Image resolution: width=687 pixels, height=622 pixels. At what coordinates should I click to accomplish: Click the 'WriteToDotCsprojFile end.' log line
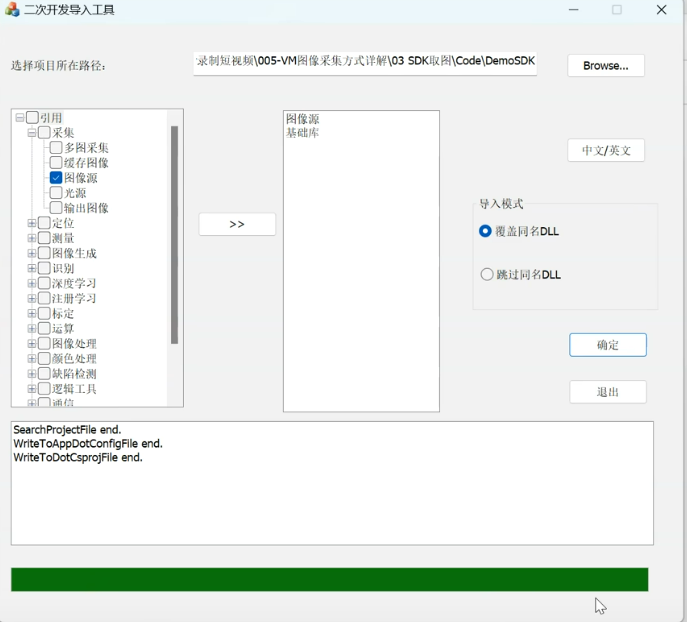coord(78,458)
